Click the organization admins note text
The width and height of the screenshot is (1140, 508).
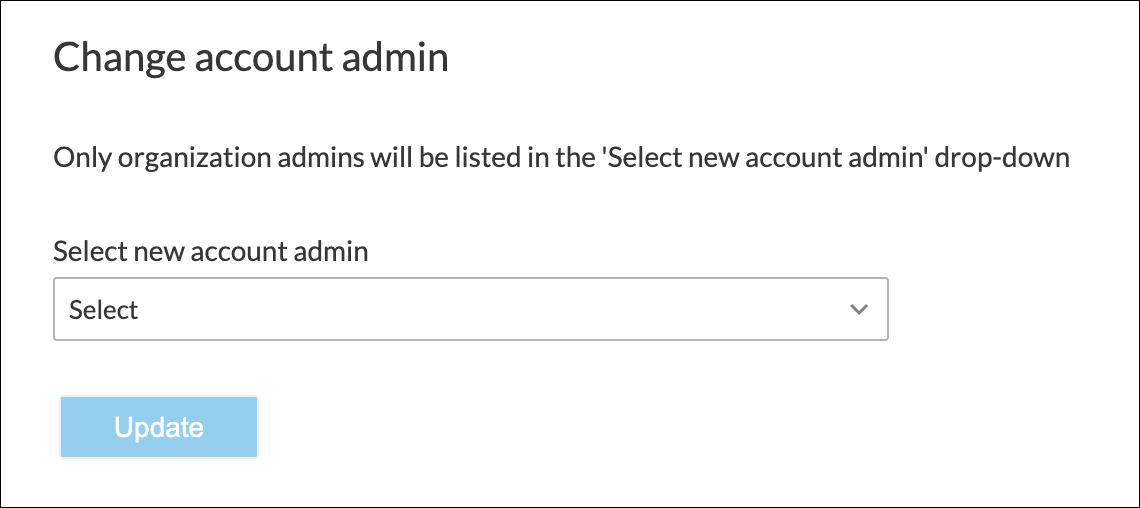click(561, 158)
